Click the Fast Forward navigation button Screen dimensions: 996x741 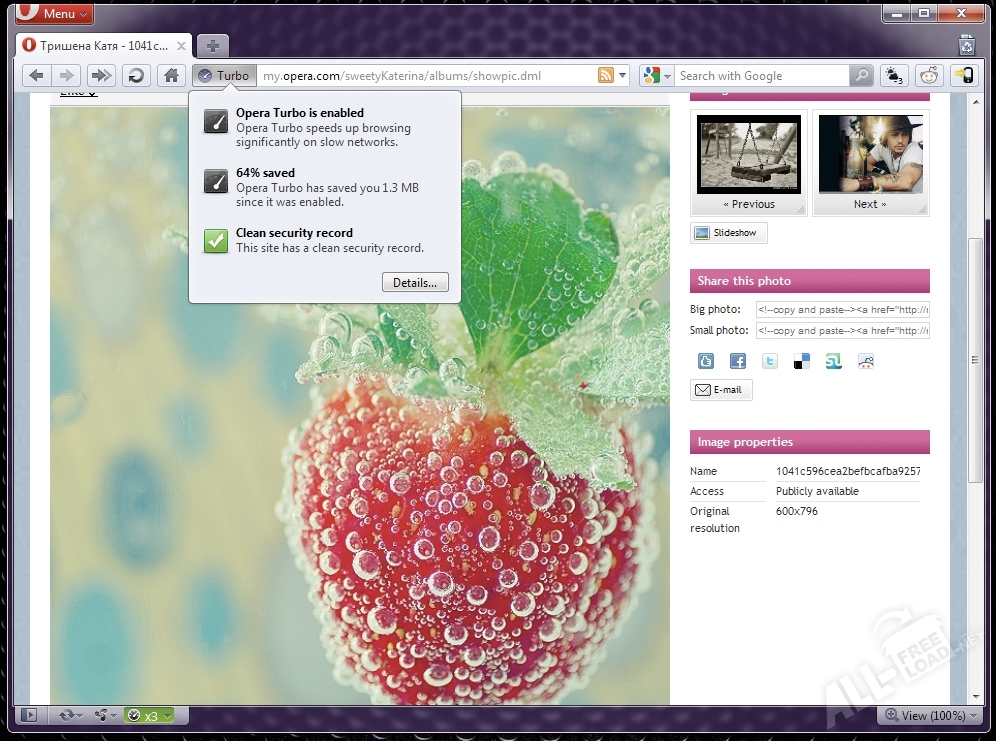tap(101, 76)
